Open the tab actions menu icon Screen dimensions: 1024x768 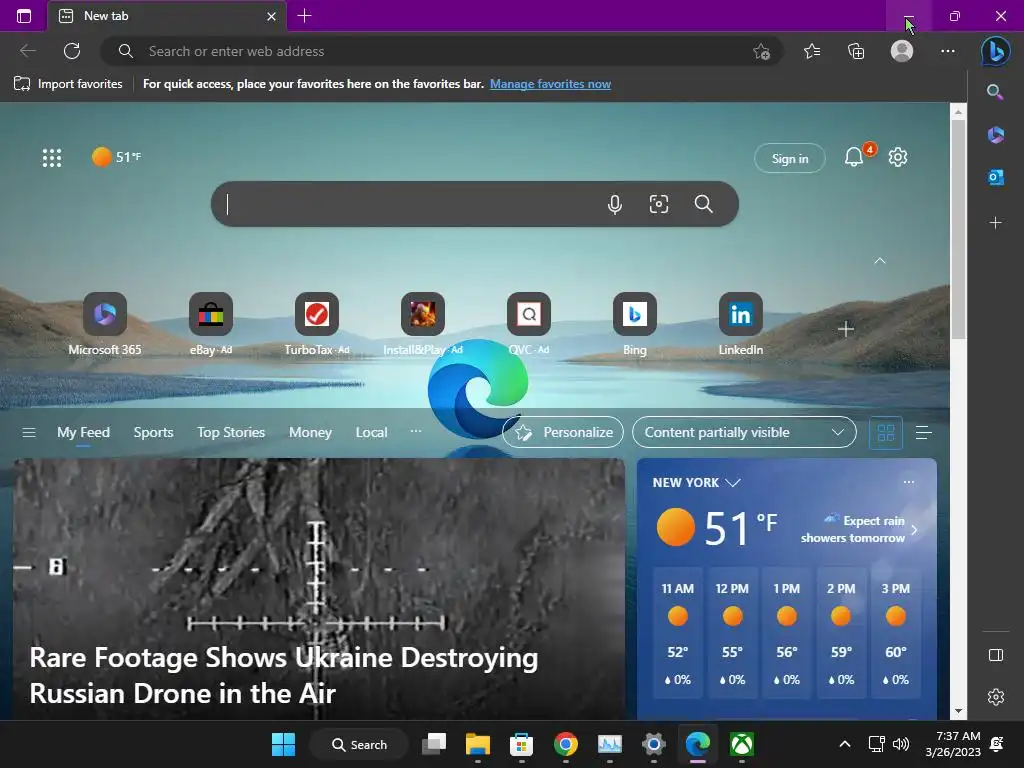coord(24,16)
